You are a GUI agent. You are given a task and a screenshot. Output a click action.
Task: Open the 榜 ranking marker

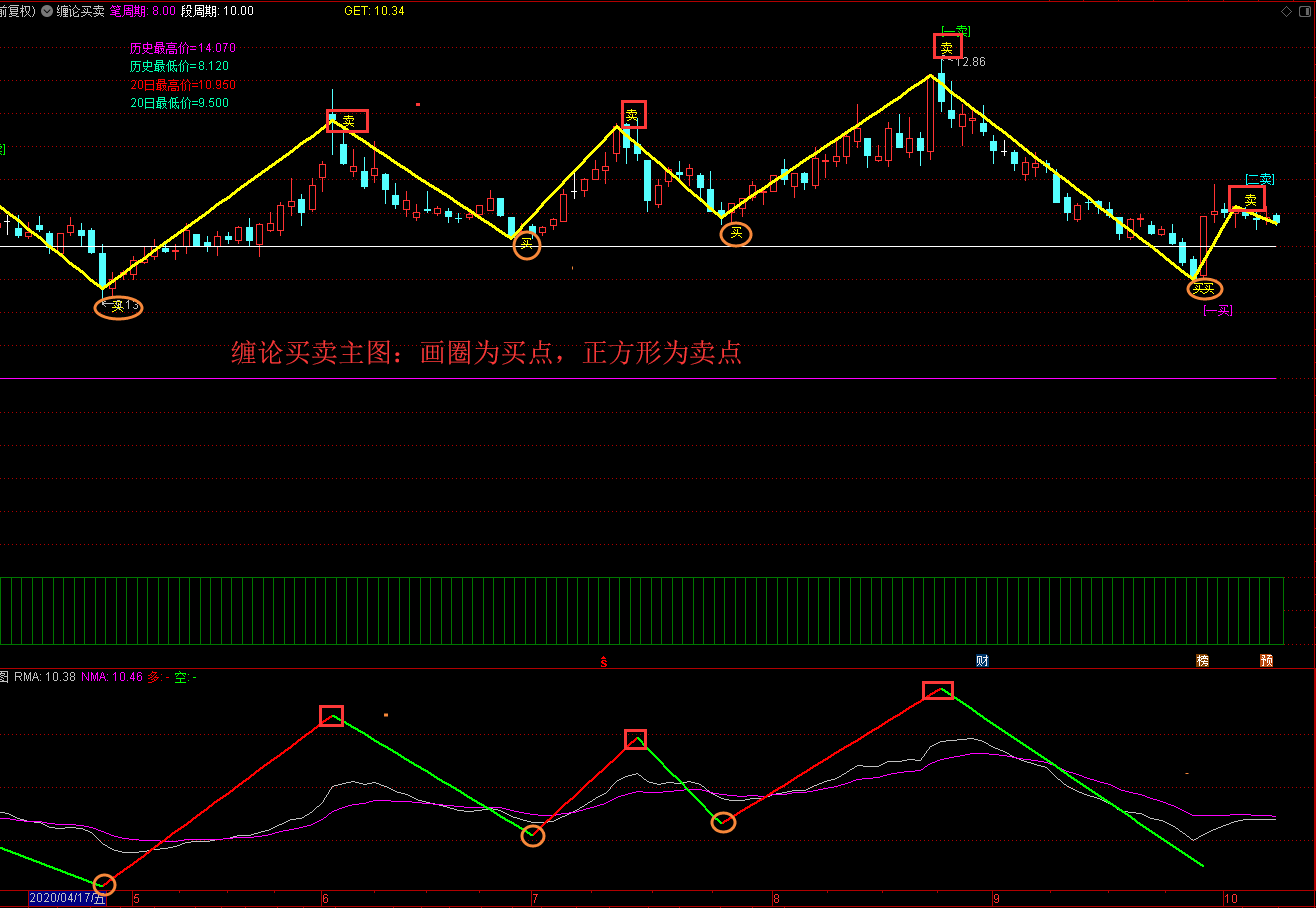pos(1203,661)
